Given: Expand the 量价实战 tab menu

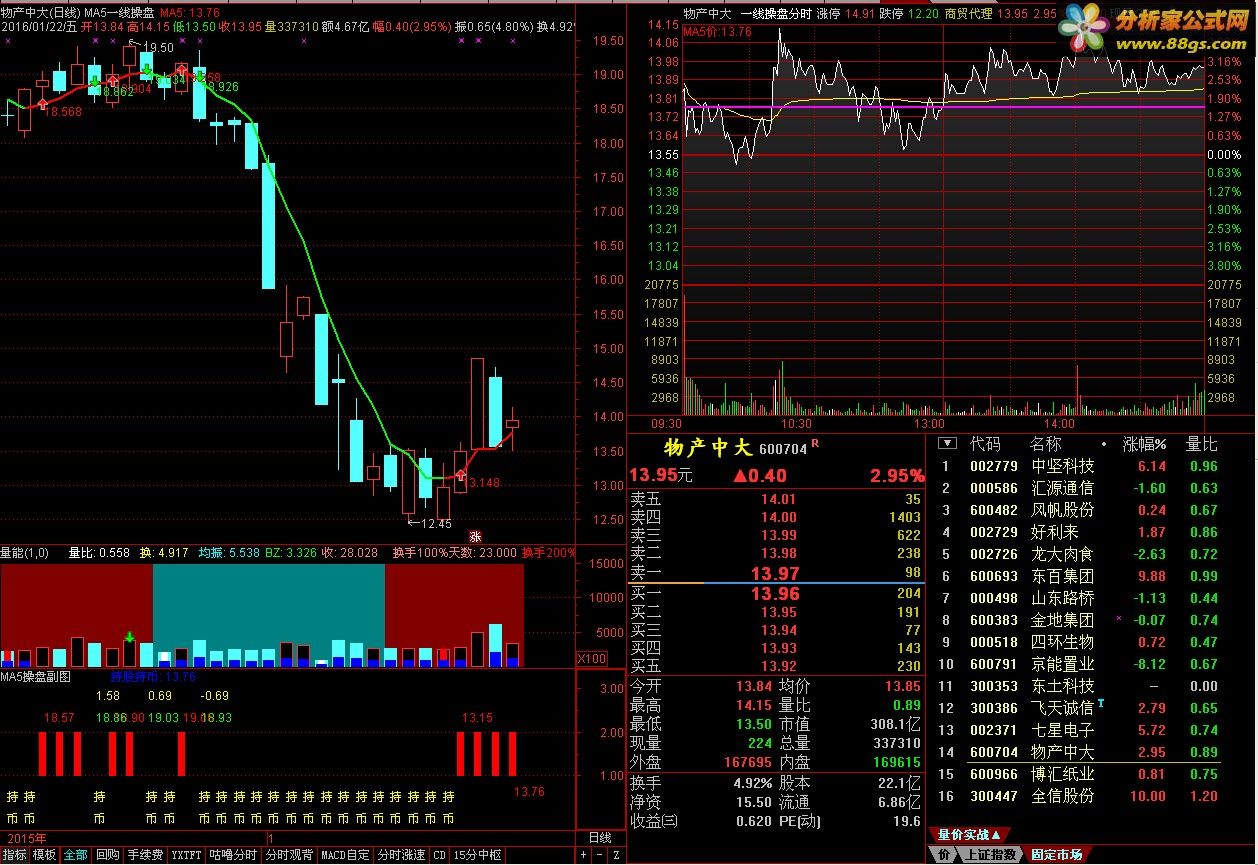Looking at the screenshot, I should (x=969, y=834).
